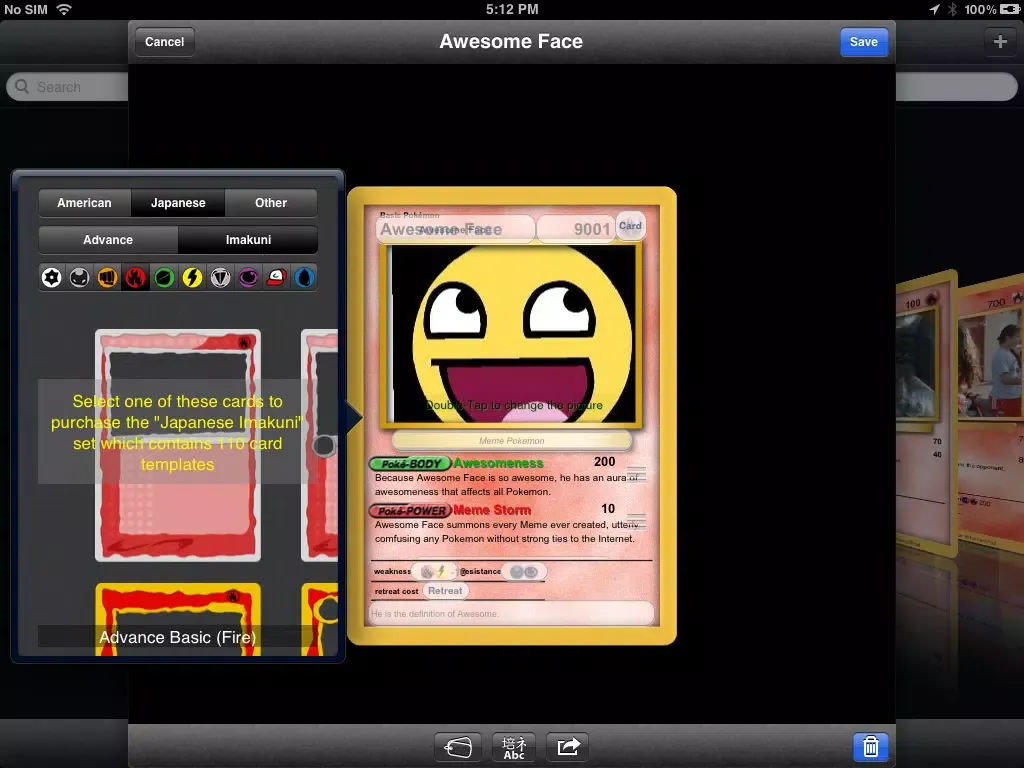Check the Wi-Fi status icon
Screen dimensions: 1024x768
click(64, 9)
